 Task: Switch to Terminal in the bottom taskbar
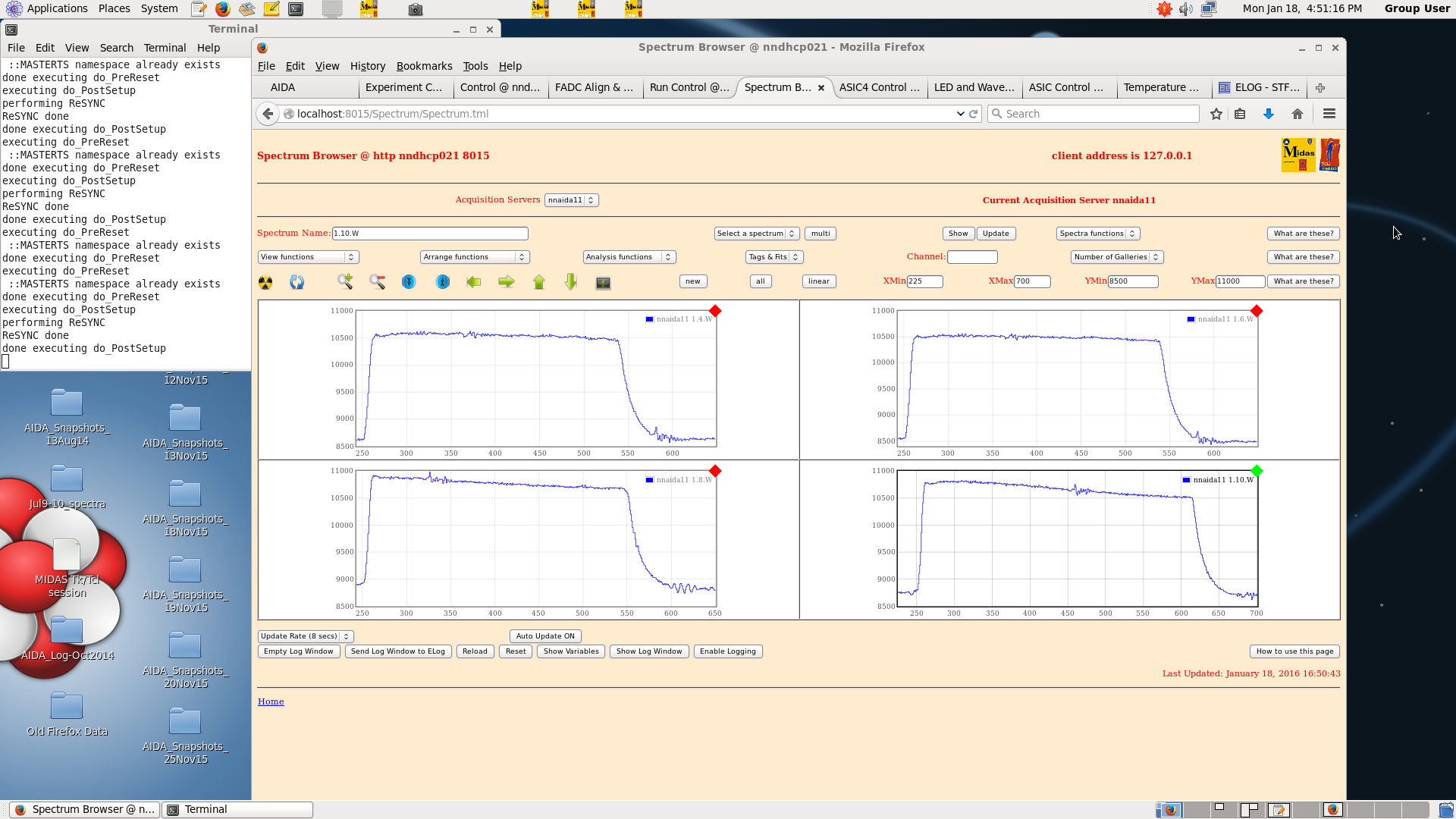[237, 809]
